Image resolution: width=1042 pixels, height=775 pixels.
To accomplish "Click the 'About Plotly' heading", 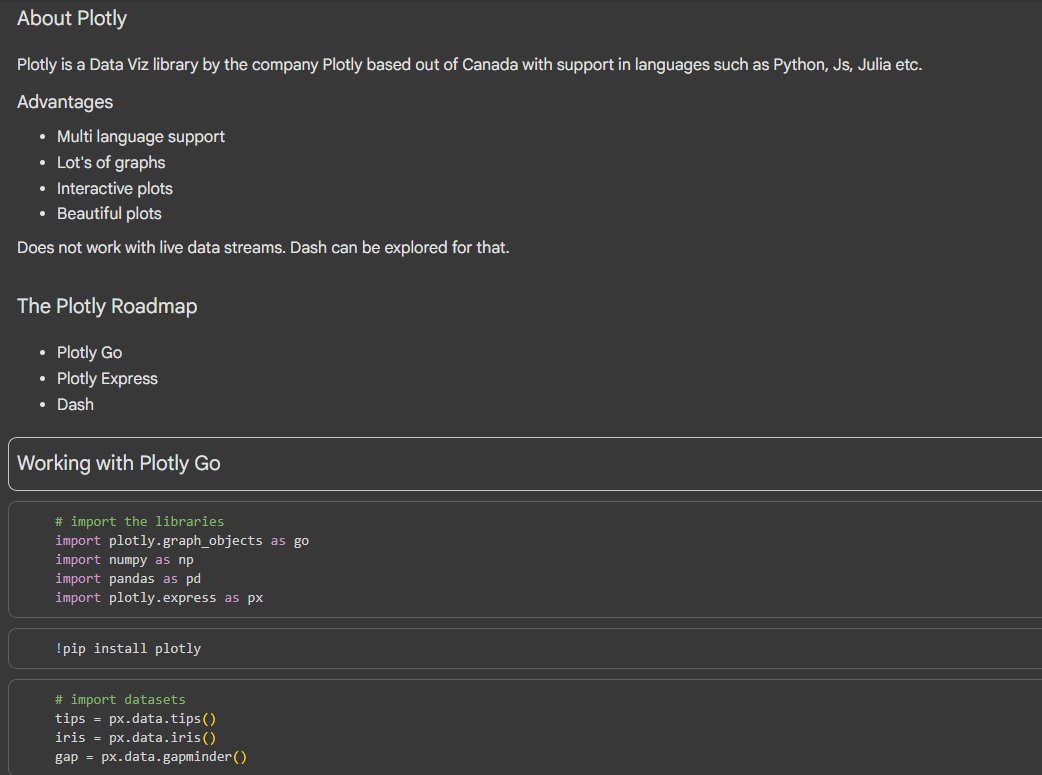I will coord(72,19).
